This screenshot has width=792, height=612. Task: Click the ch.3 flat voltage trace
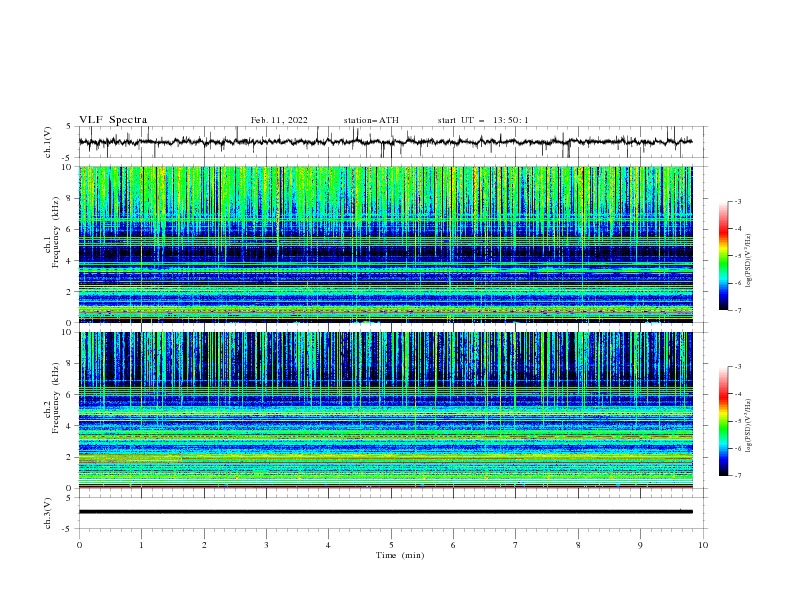(x=385, y=512)
